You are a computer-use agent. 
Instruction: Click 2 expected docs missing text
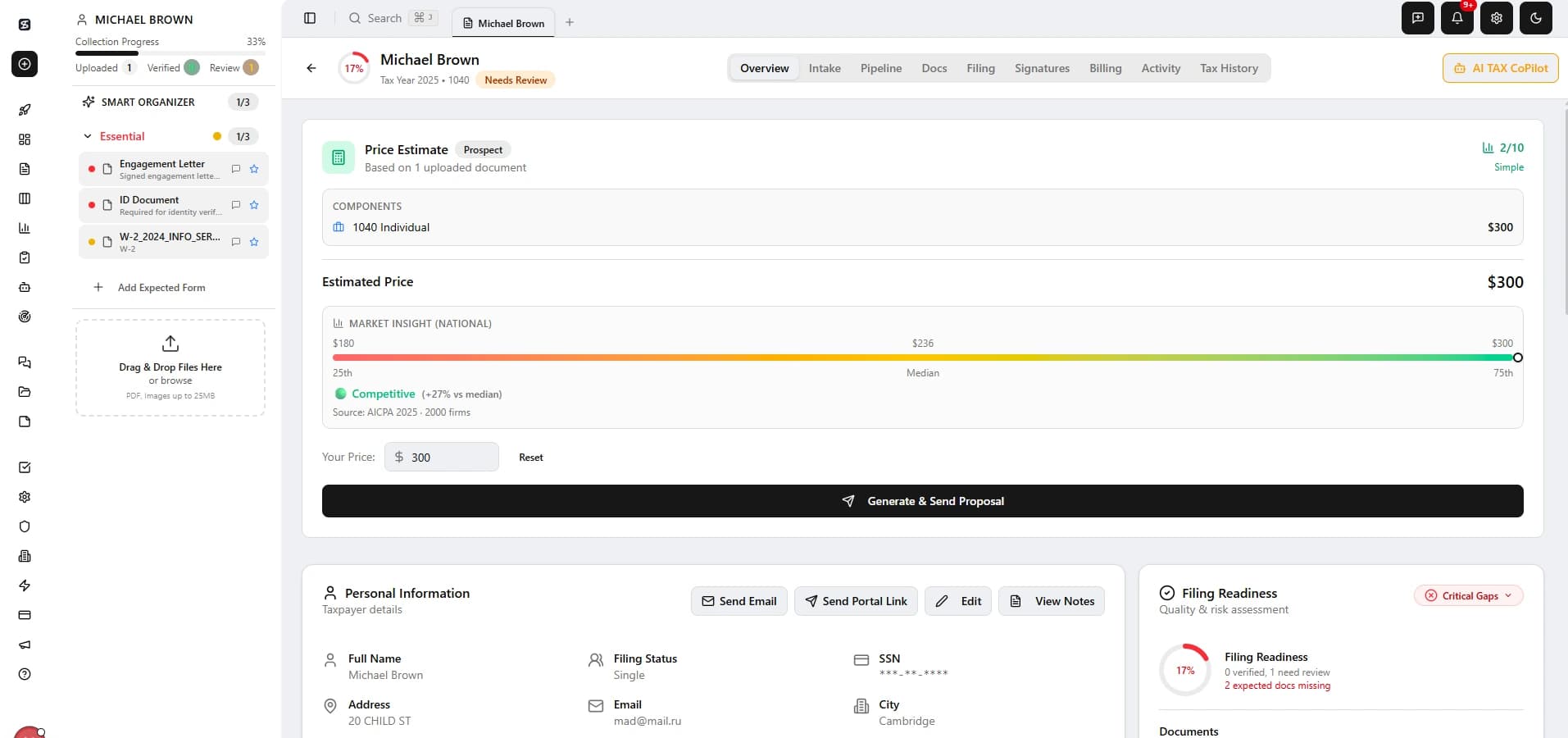pyautogui.click(x=1277, y=686)
